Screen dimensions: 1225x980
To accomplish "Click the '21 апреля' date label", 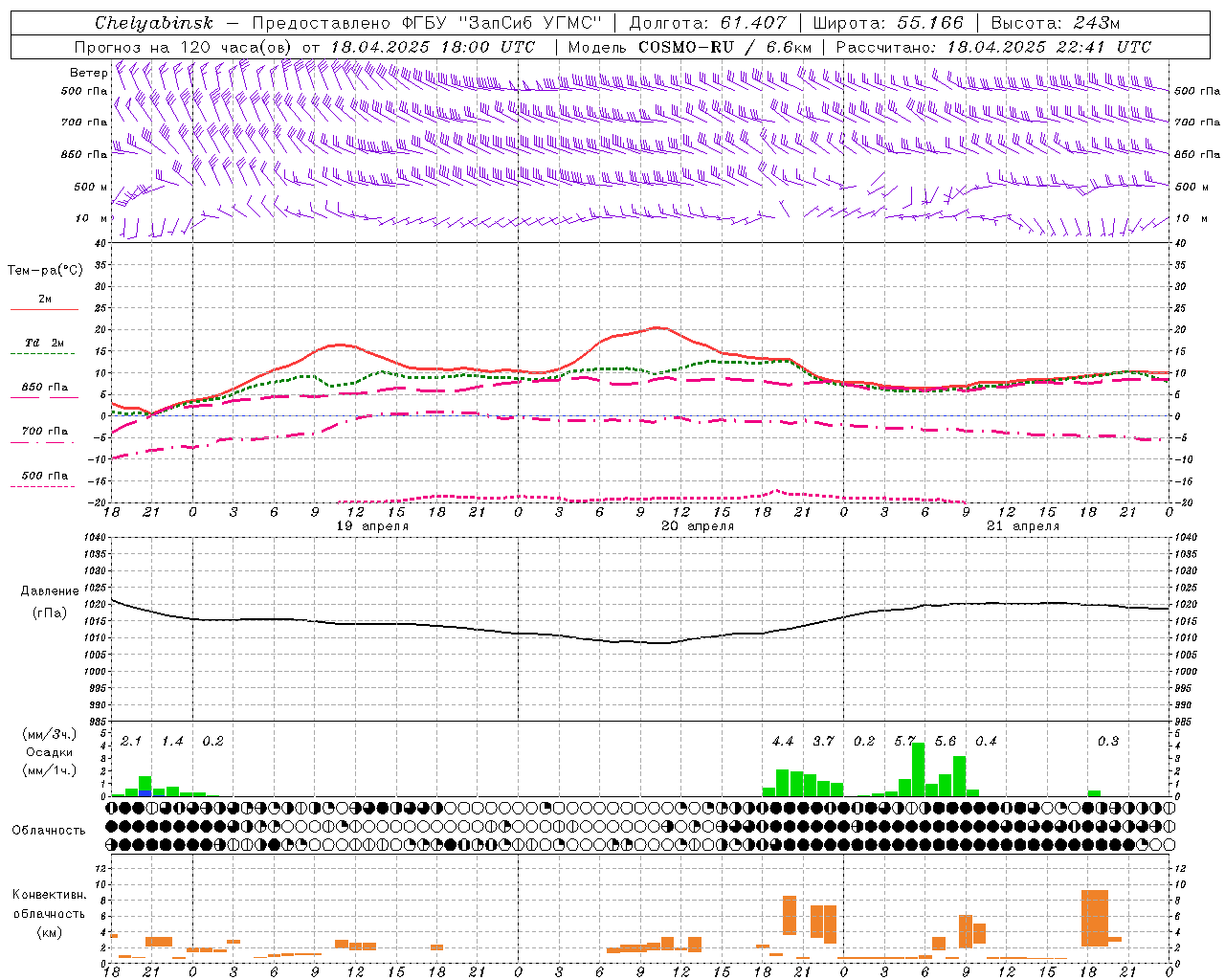I will click(1023, 526).
